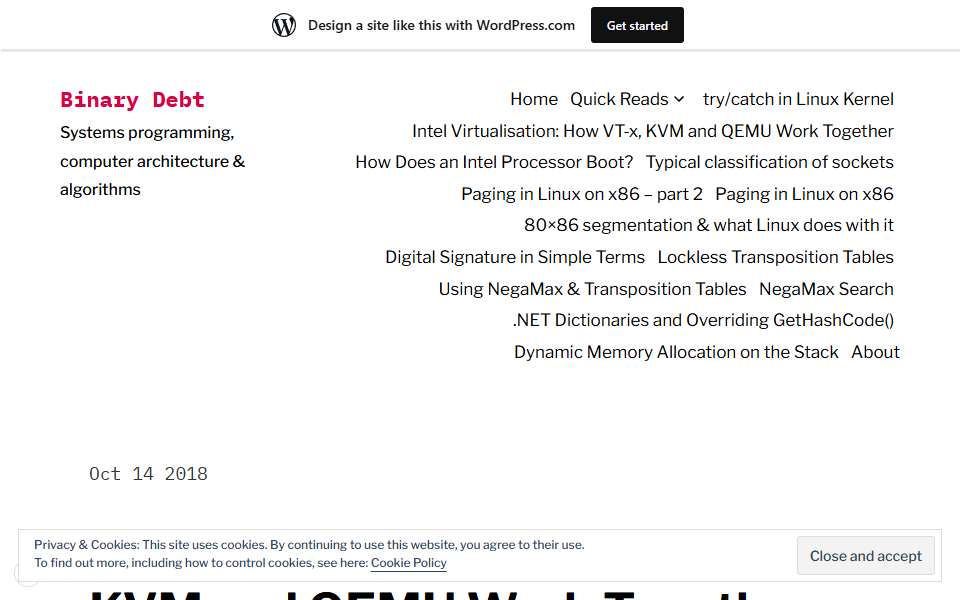Open the Paging in Linux on x86 article
Screen dimensions: 960x600
click(x=804, y=194)
